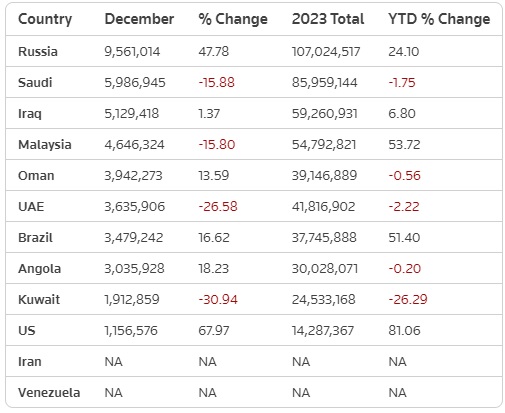505x413 pixels.
Task: Select the YTD % Change header
Action: click(x=439, y=19)
